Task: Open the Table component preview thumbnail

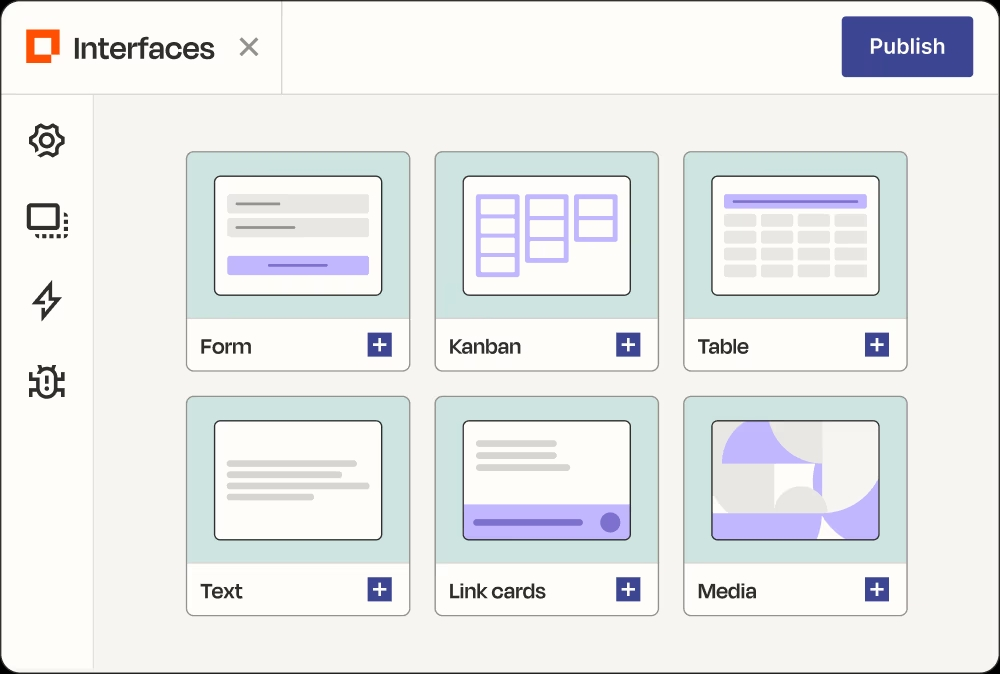Action: 794,234
